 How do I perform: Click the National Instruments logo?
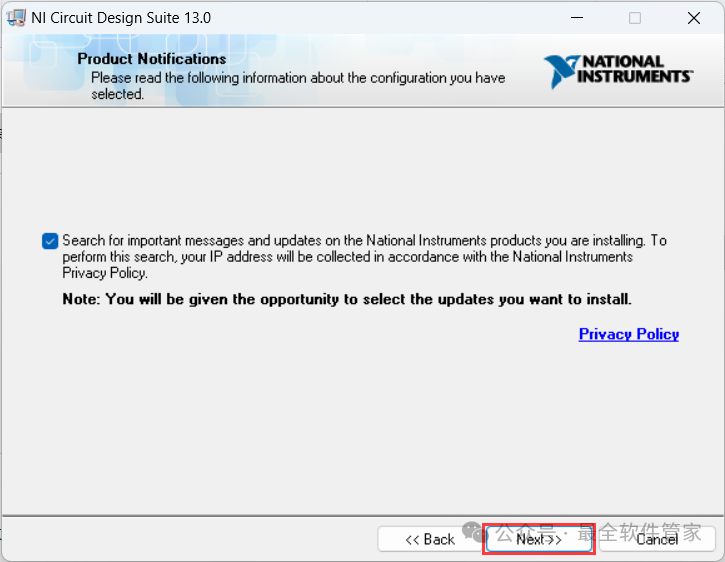[618, 71]
